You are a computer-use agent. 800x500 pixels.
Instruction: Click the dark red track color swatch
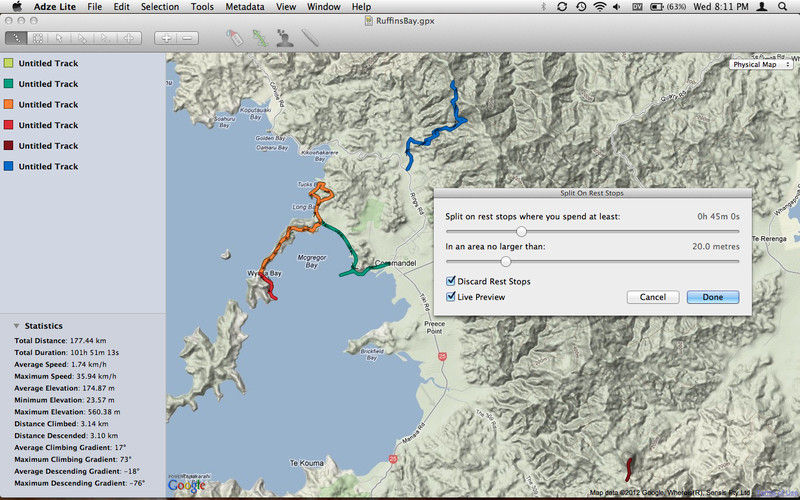pos(8,145)
